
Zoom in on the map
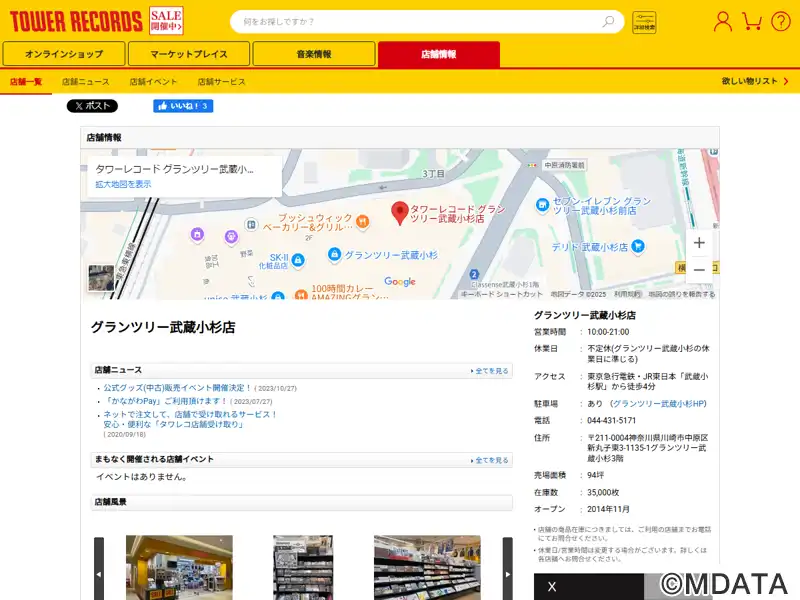coord(699,243)
